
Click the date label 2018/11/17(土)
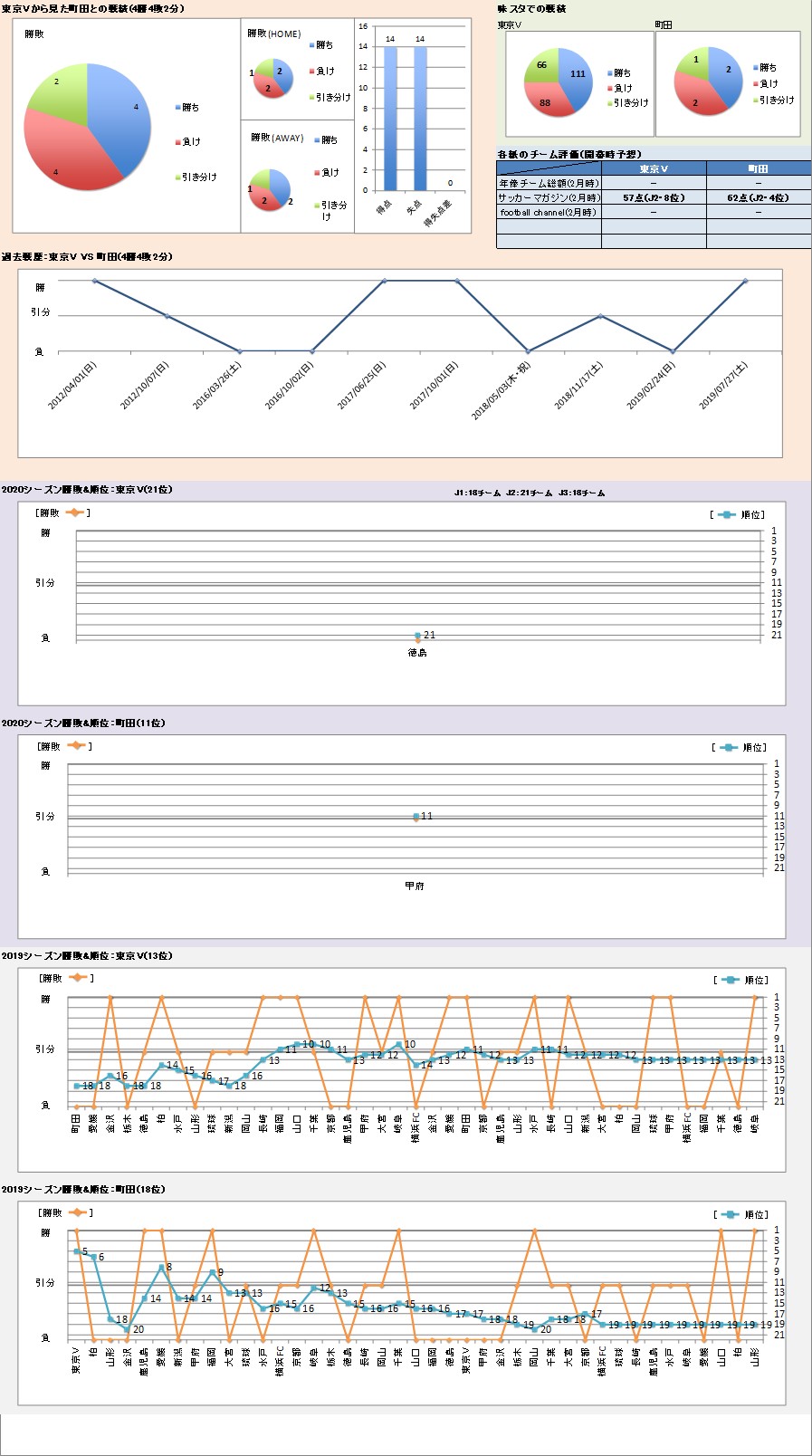tap(579, 386)
